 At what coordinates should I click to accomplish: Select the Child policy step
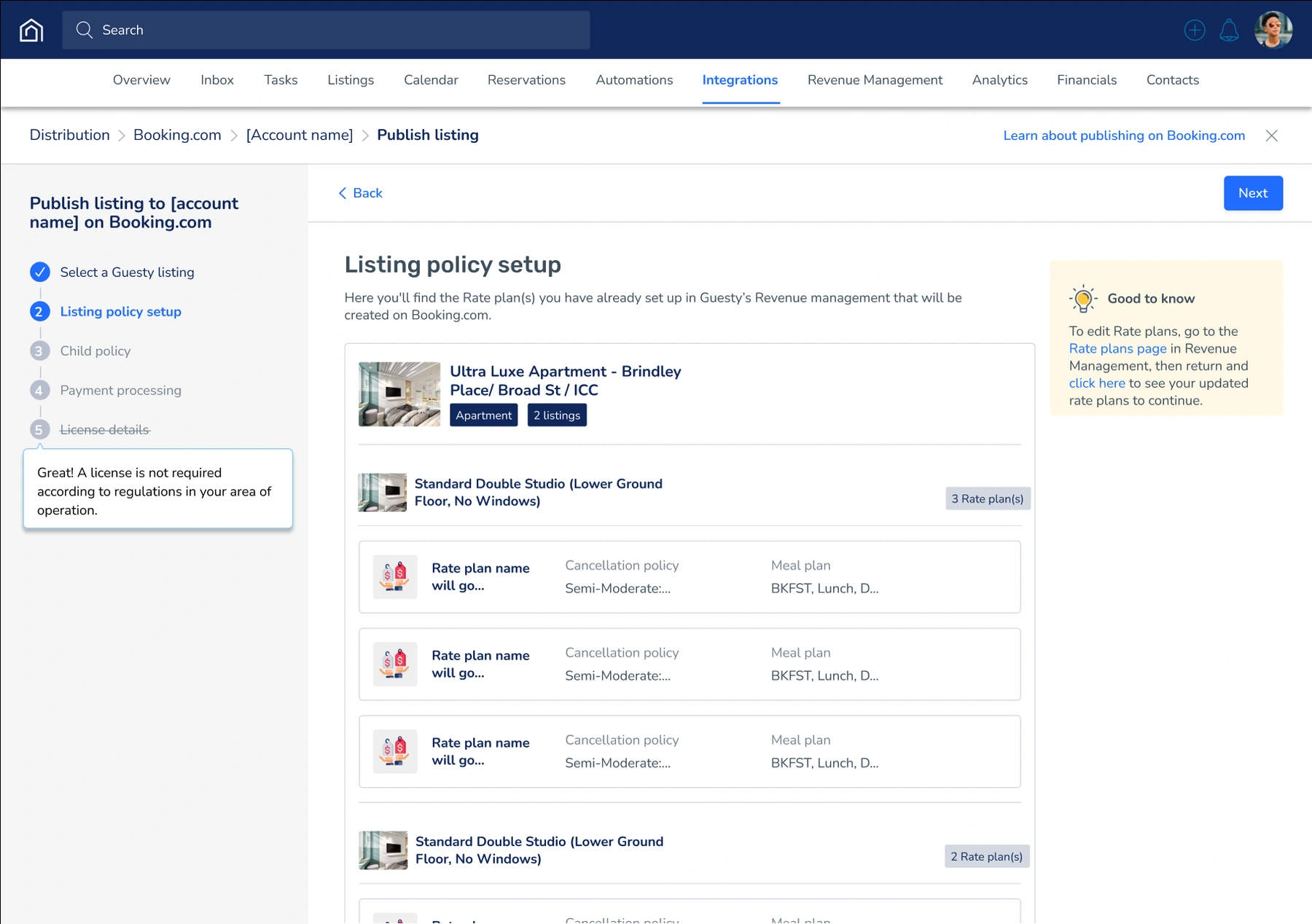(x=95, y=351)
